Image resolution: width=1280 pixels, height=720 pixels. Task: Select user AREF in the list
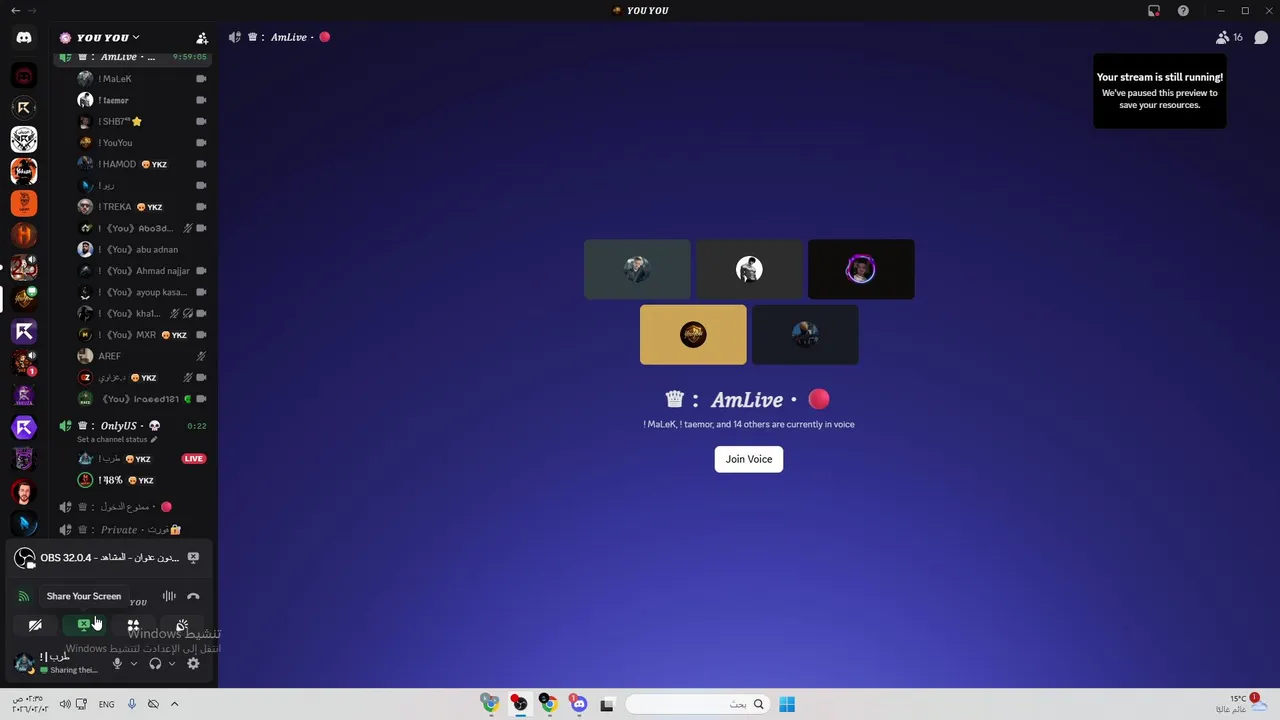coord(142,356)
